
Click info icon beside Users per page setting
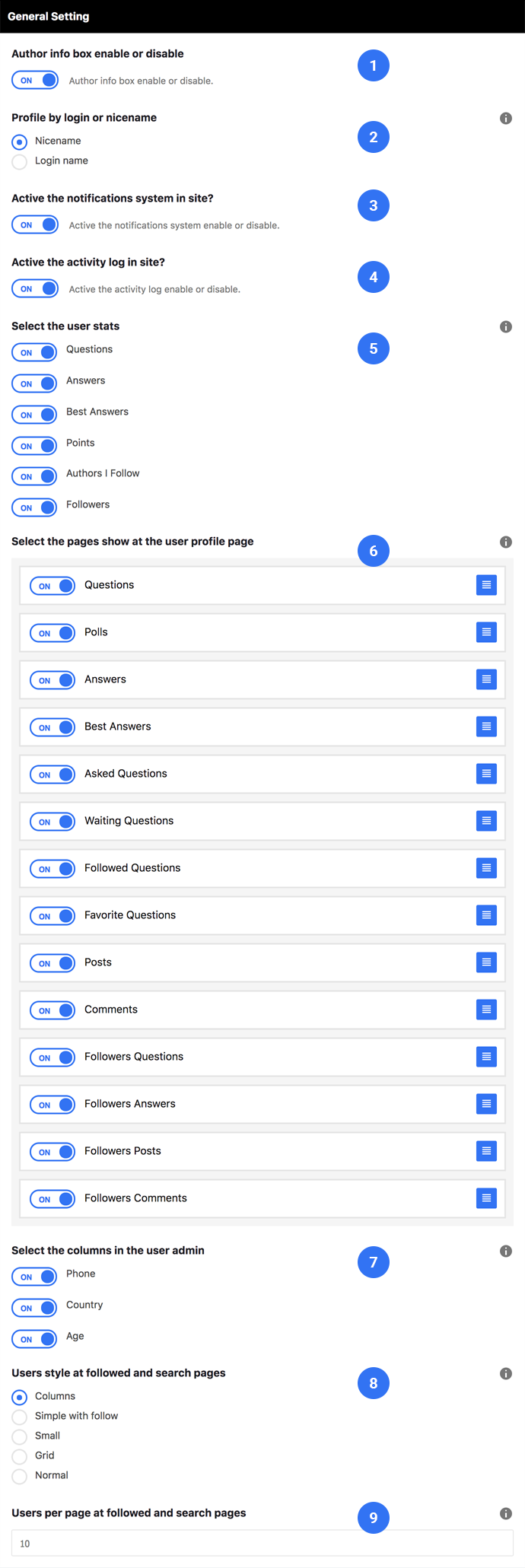pos(506,1513)
